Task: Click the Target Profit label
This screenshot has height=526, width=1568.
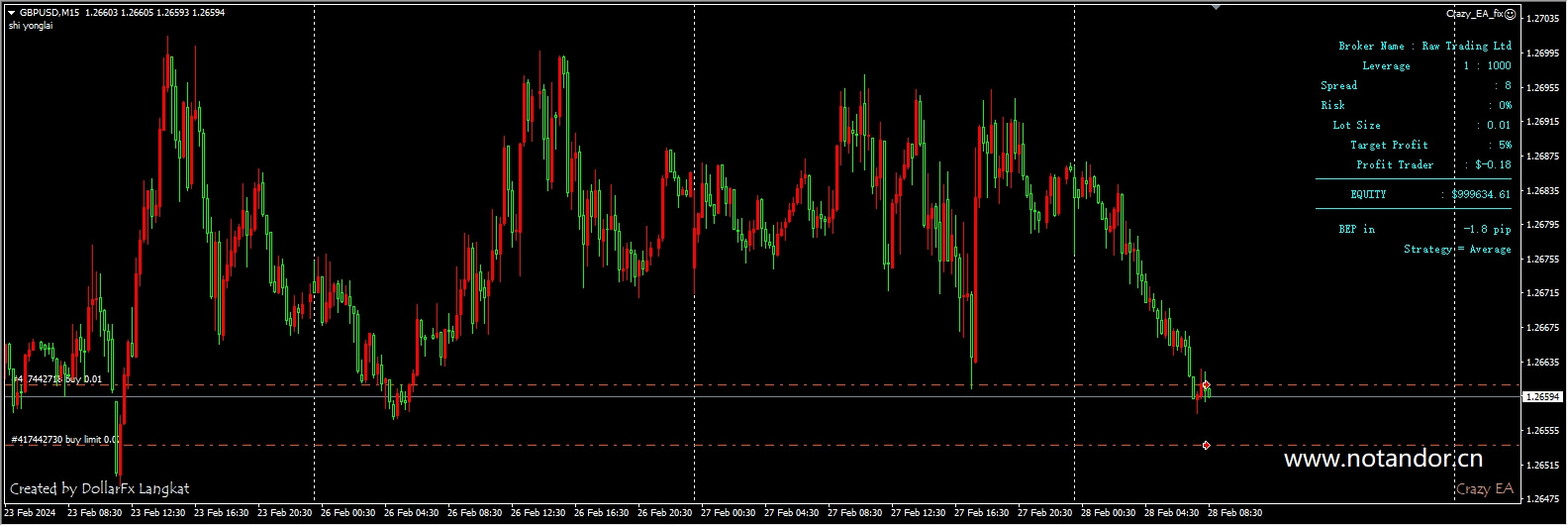Action: (x=1389, y=145)
